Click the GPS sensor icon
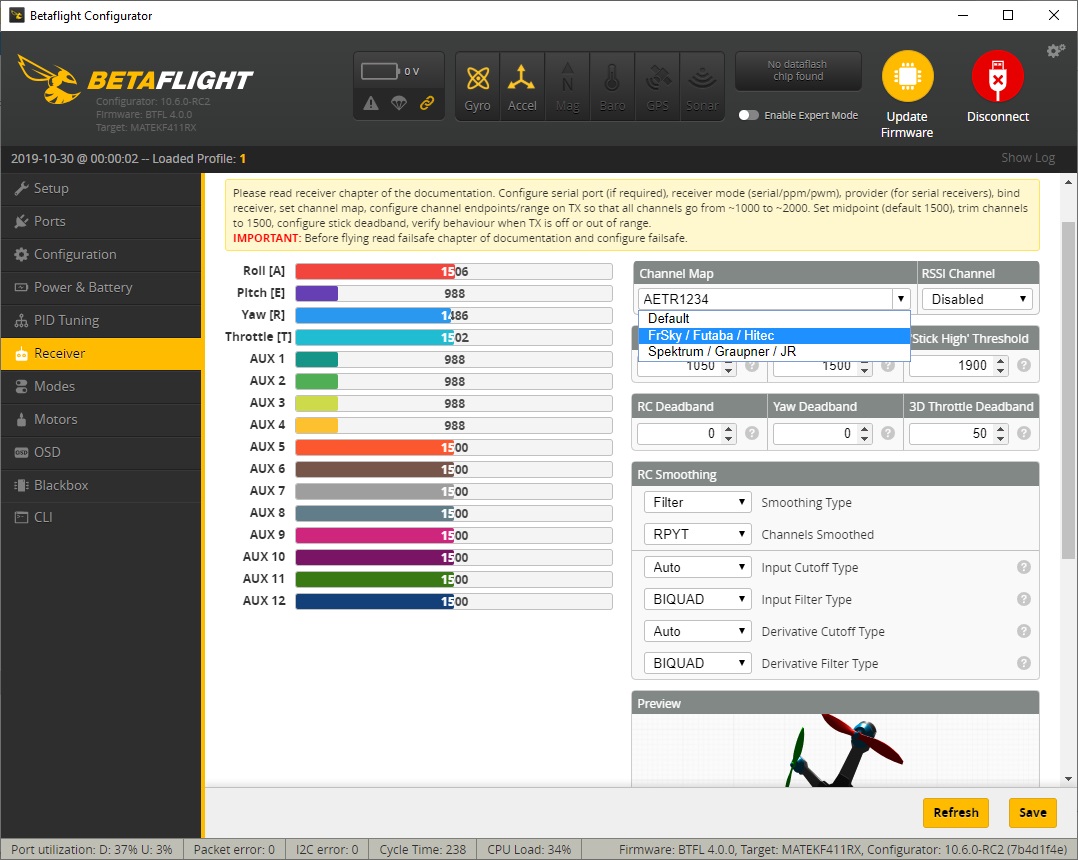Image resolution: width=1078 pixels, height=860 pixels. click(657, 87)
